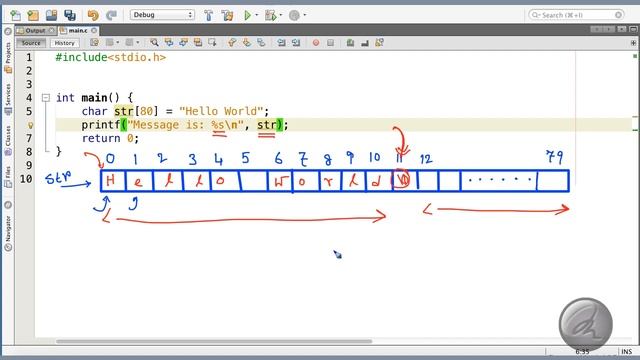Open the Navigator side panel
This screenshot has width=640, height=360.
(x=8, y=232)
